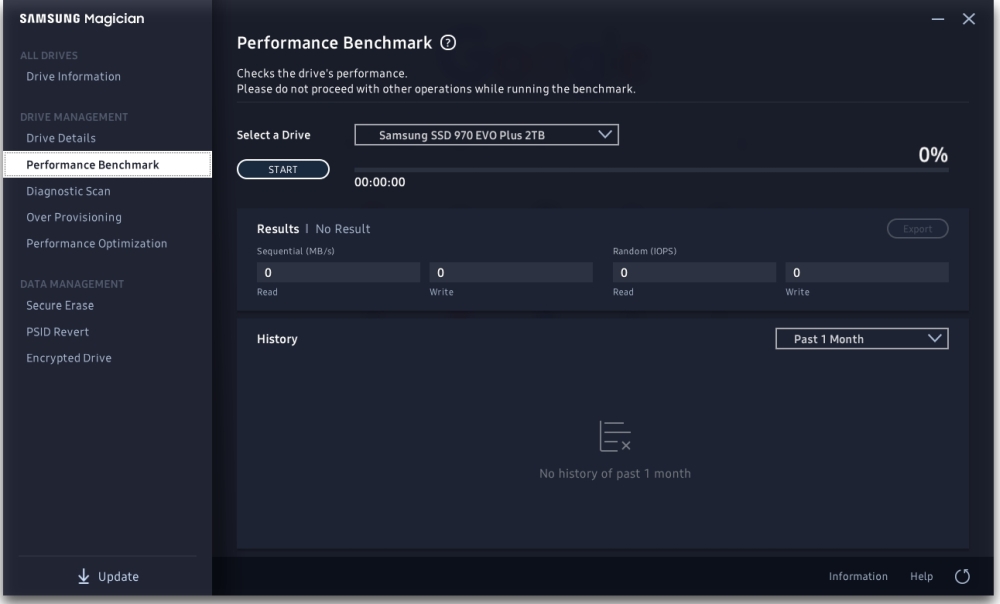This screenshot has width=1000, height=604.
Task: Click the refresh icon in footer
Action: (x=962, y=577)
